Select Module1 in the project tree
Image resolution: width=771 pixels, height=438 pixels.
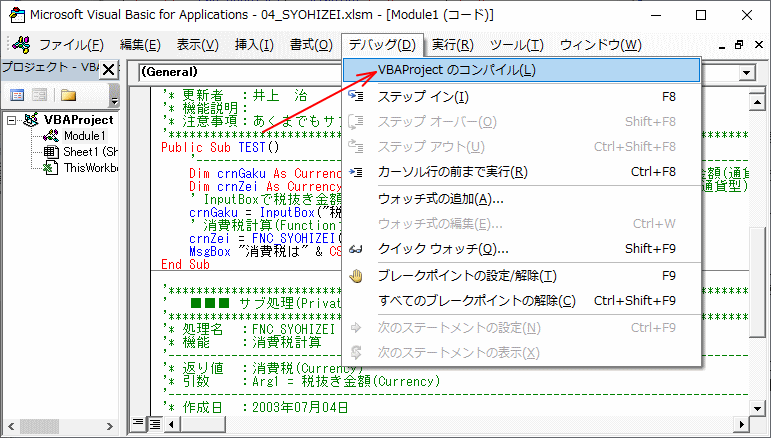pos(85,136)
